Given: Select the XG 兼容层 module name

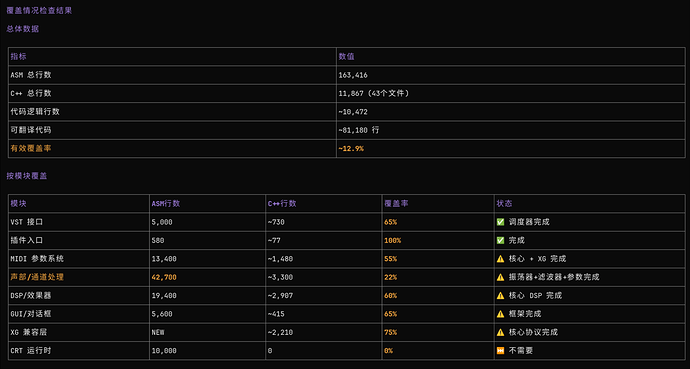Looking at the screenshot, I should pos(29,332).
